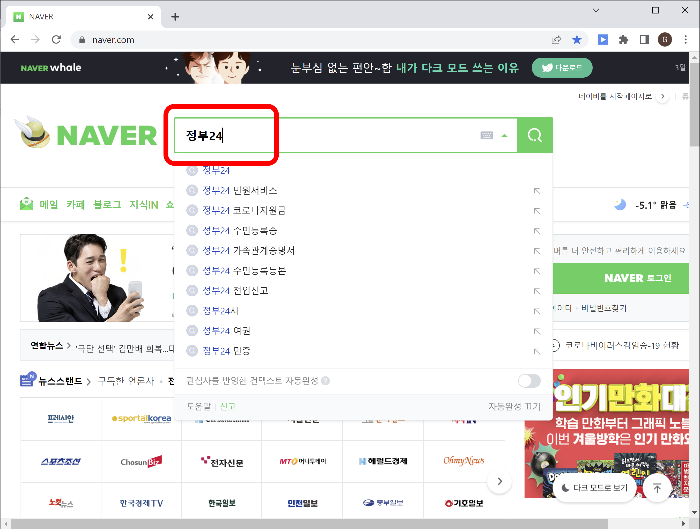
Task: Open the 인기만화 advertisement banner
Action: pos(607,433)
